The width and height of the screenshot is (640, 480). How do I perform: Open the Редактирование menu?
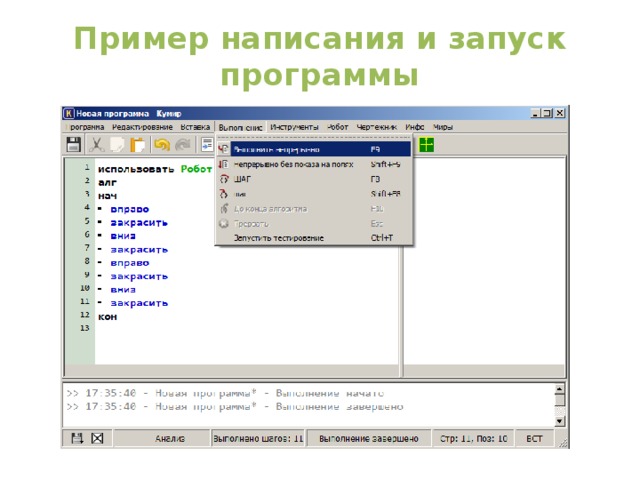[x=142, y=127]
